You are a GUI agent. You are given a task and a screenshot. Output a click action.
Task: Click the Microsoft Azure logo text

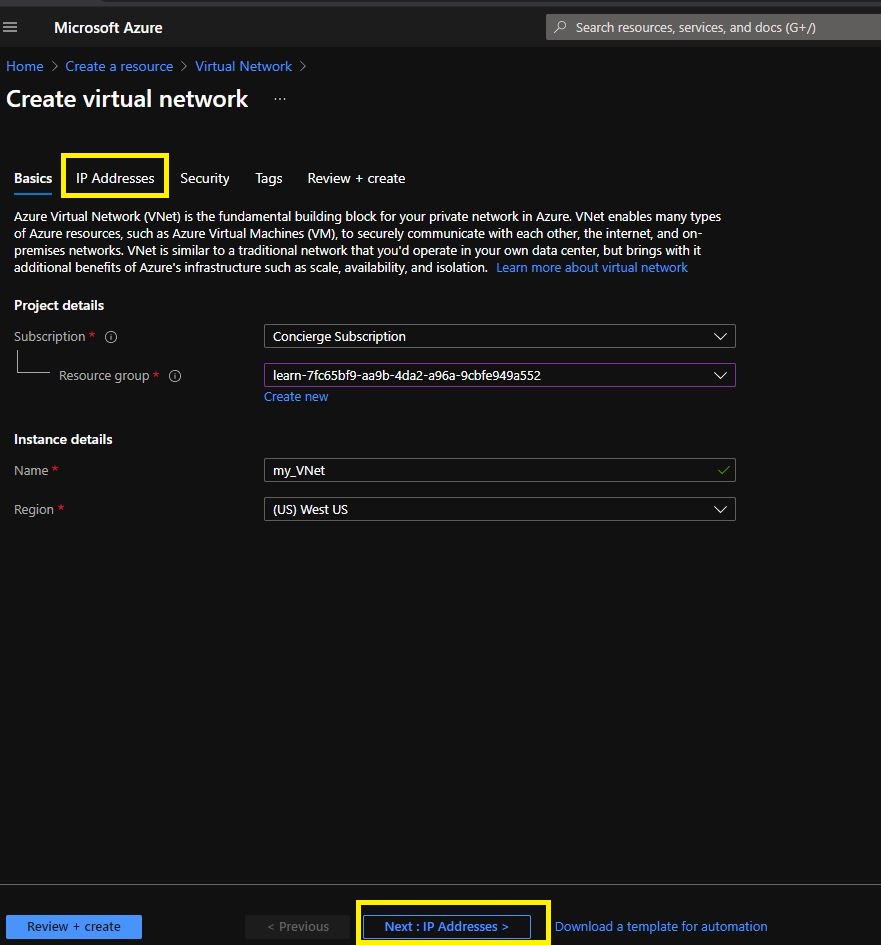[108, 28]
